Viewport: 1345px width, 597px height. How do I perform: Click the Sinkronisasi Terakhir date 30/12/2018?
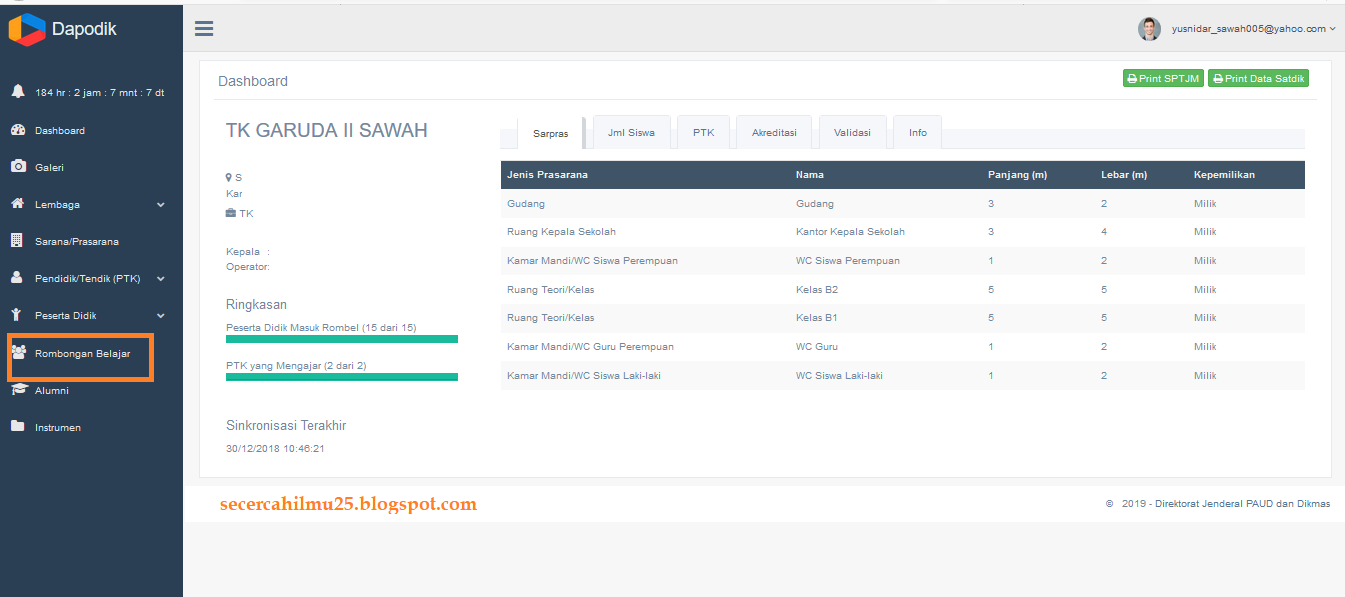click(275, 449)
